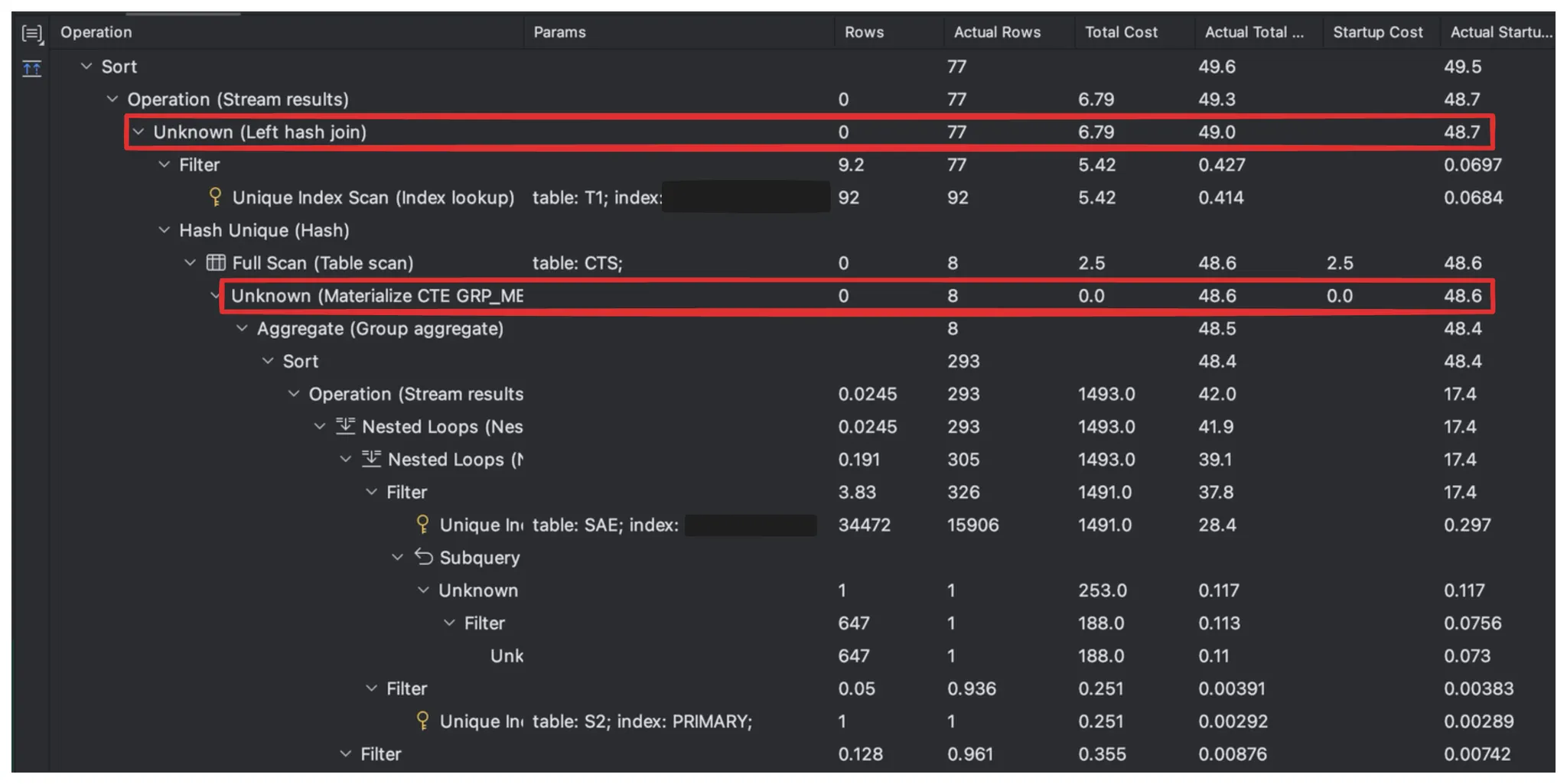Click the Subquery return-arrow icon
Image resolution: width=1567 pixels, height=784 pixels.
(x=423, y=557)
